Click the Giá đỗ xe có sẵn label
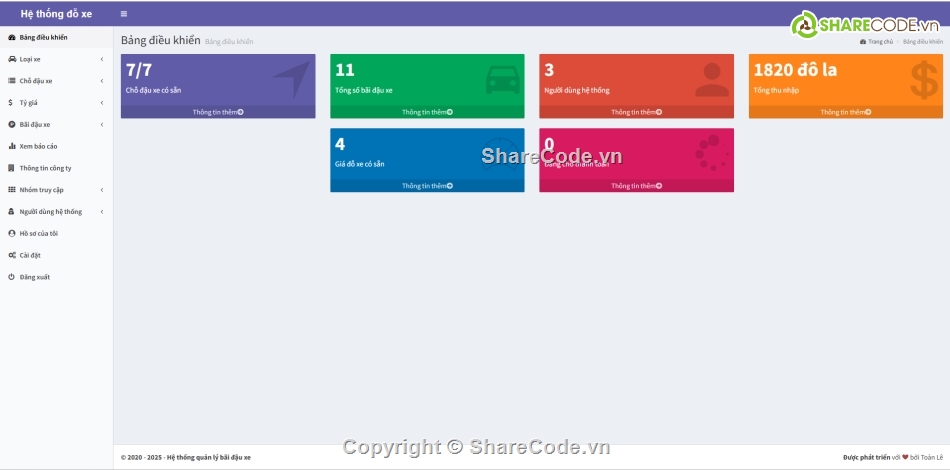Viewport: 950px width, 470px height. tap(359, 164)
